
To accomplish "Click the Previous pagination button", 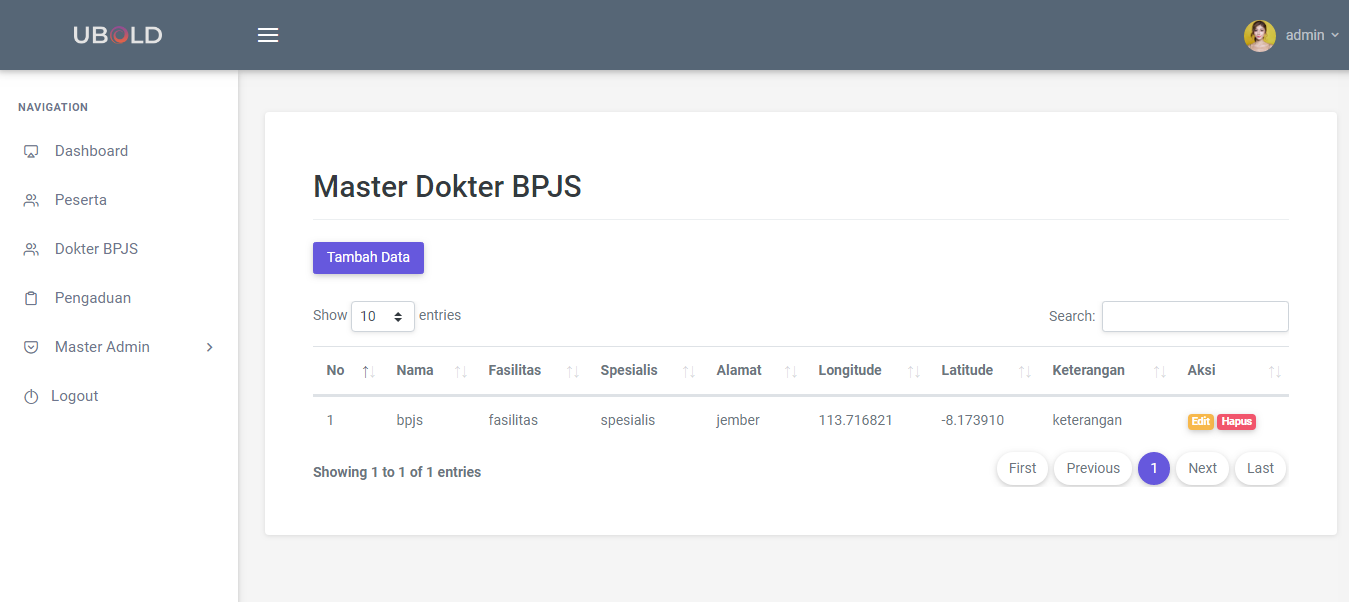I will (x=1093, y=468).
